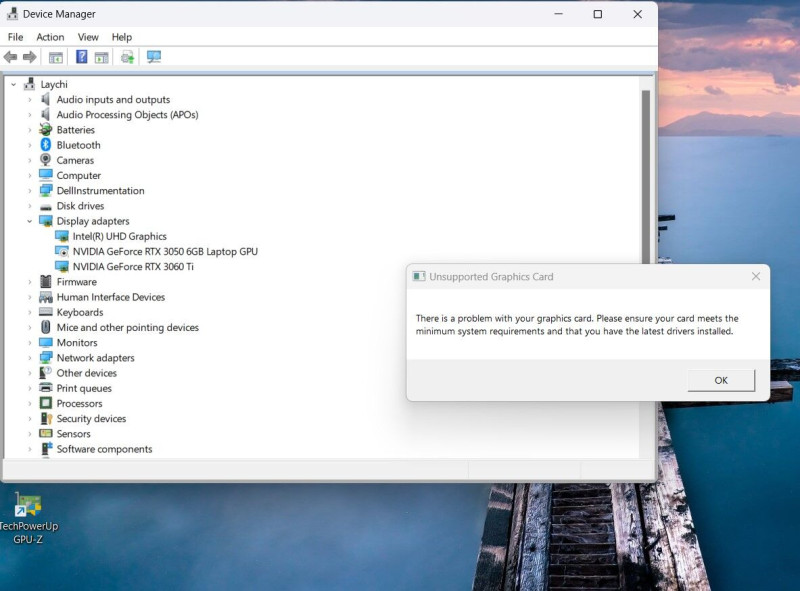
Task: Click the Laychi computer root icon
Action: click(x=30, y=84)
